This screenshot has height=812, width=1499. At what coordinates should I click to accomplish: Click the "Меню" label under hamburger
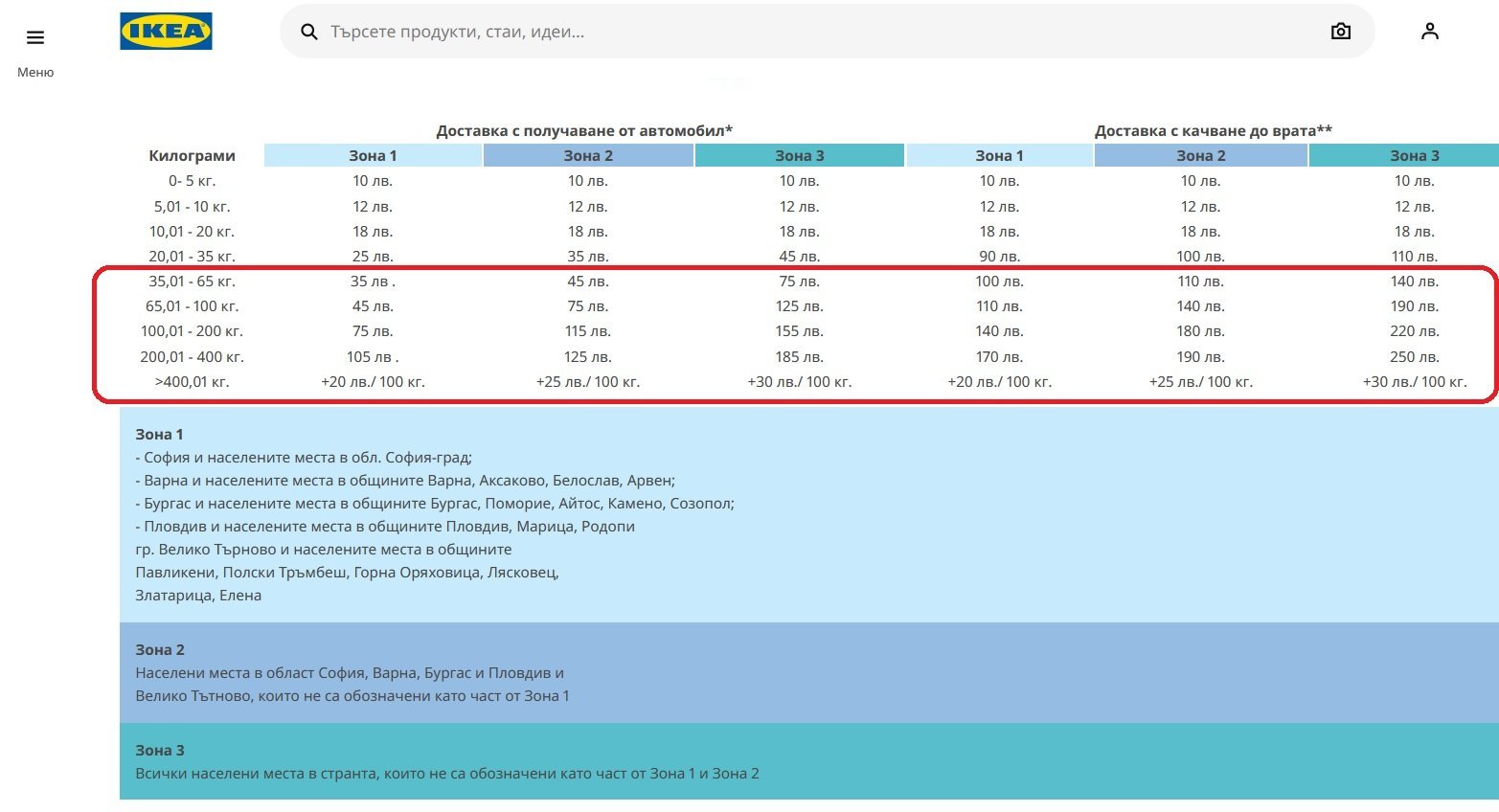[35, 73]
